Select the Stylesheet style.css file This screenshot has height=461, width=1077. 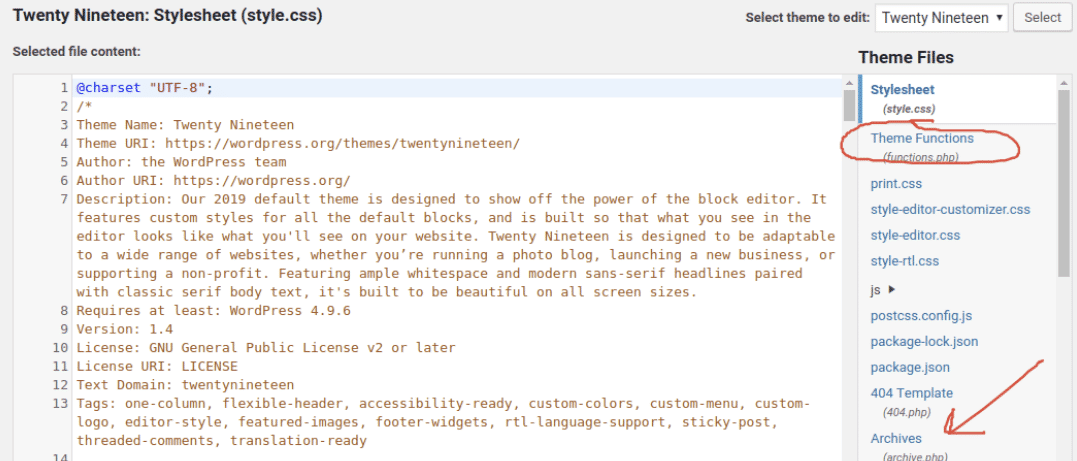[902, 90]
